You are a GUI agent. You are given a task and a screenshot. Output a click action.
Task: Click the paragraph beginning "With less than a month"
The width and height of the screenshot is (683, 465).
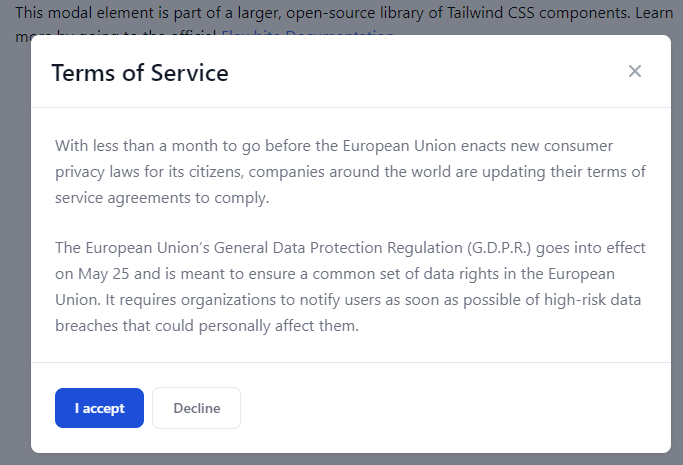[x=350, y=172]
